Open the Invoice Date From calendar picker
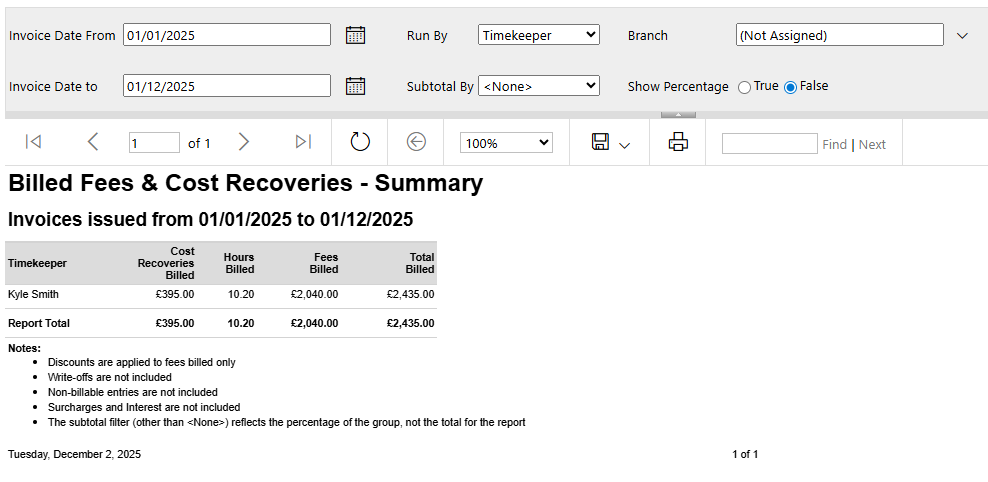988x482 pixels. 355,35
